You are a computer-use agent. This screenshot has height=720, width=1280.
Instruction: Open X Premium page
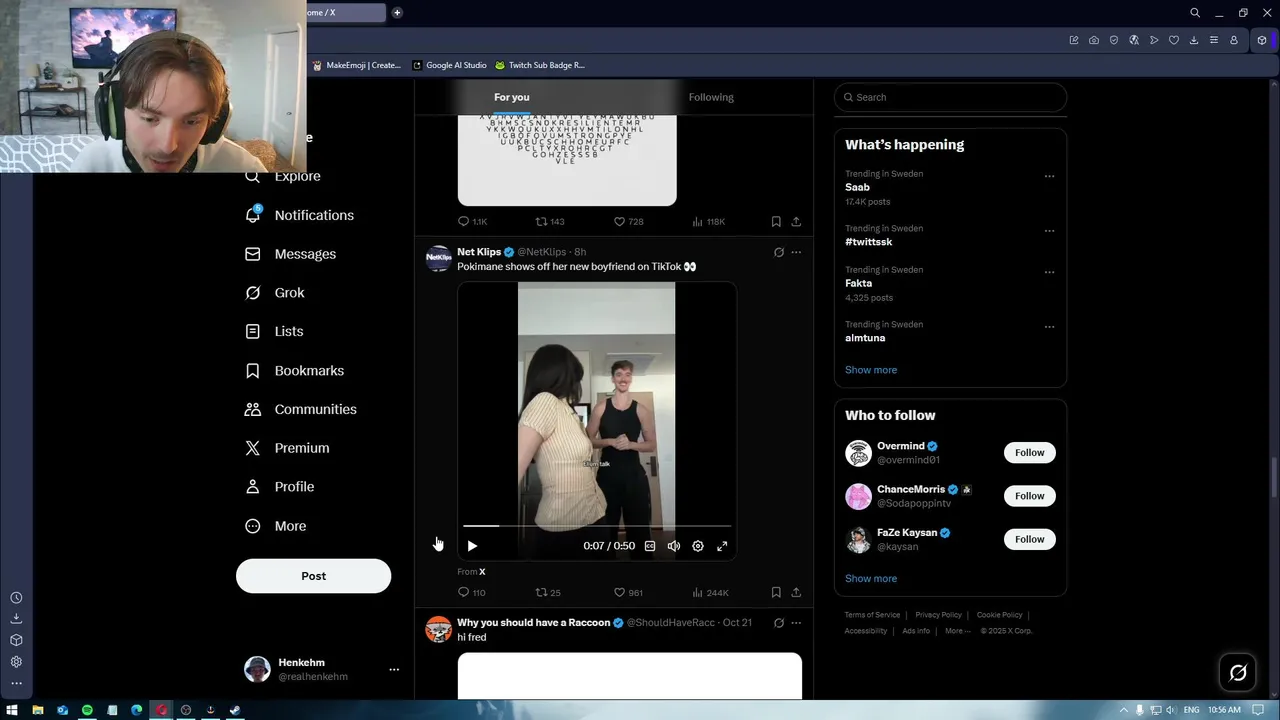[x=287, y=448]
